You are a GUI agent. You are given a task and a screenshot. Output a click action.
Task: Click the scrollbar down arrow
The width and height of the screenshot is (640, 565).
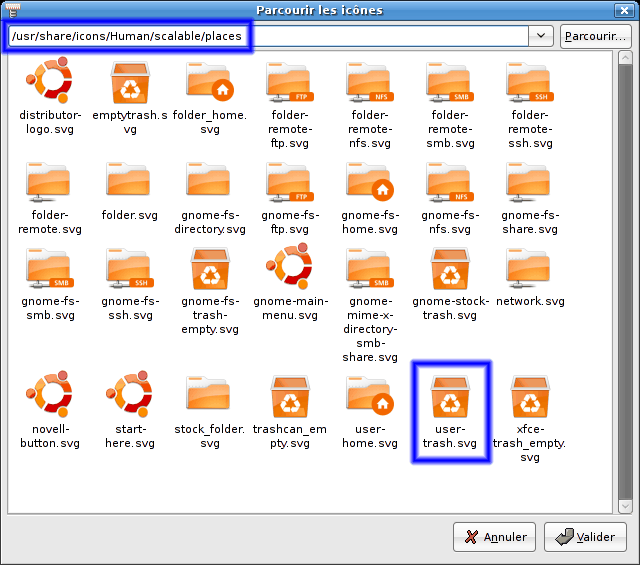pyautogui.click(x=625, y=507)
